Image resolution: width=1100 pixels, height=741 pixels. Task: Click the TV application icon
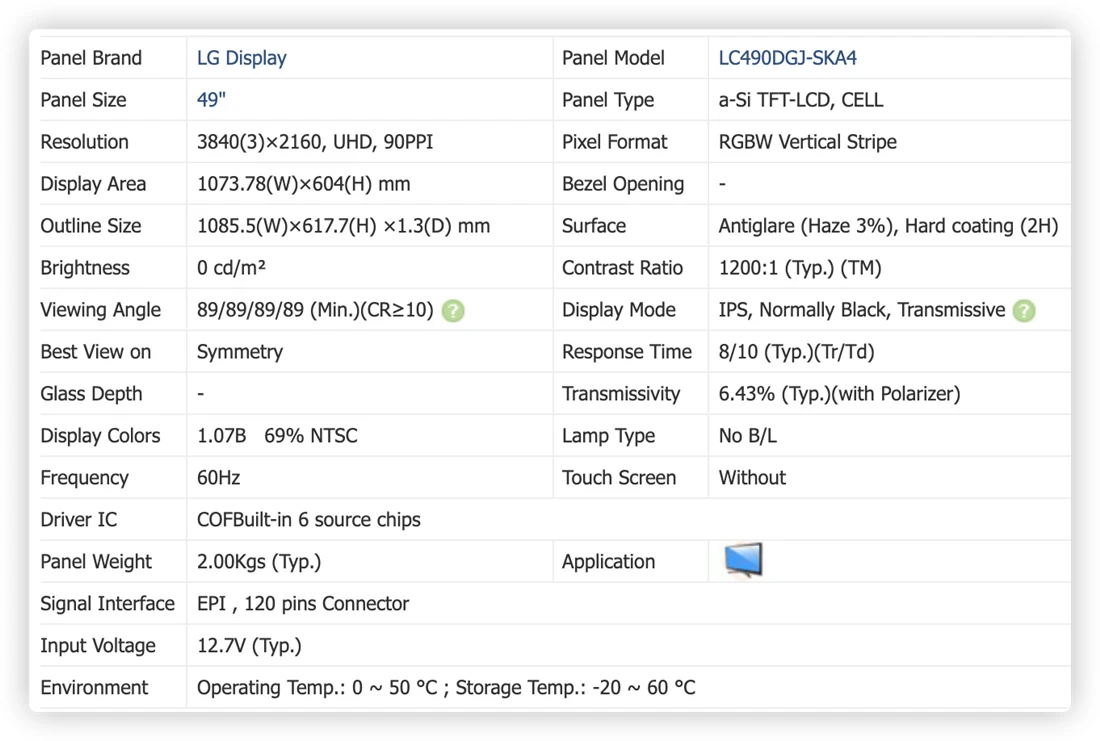click(x=743, y=560)
